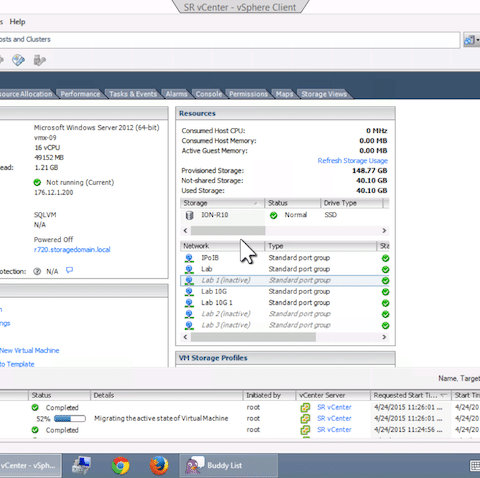Sort by the Type column header
The width and height of the screenshot is (480, 478).
tap(321, 246)
